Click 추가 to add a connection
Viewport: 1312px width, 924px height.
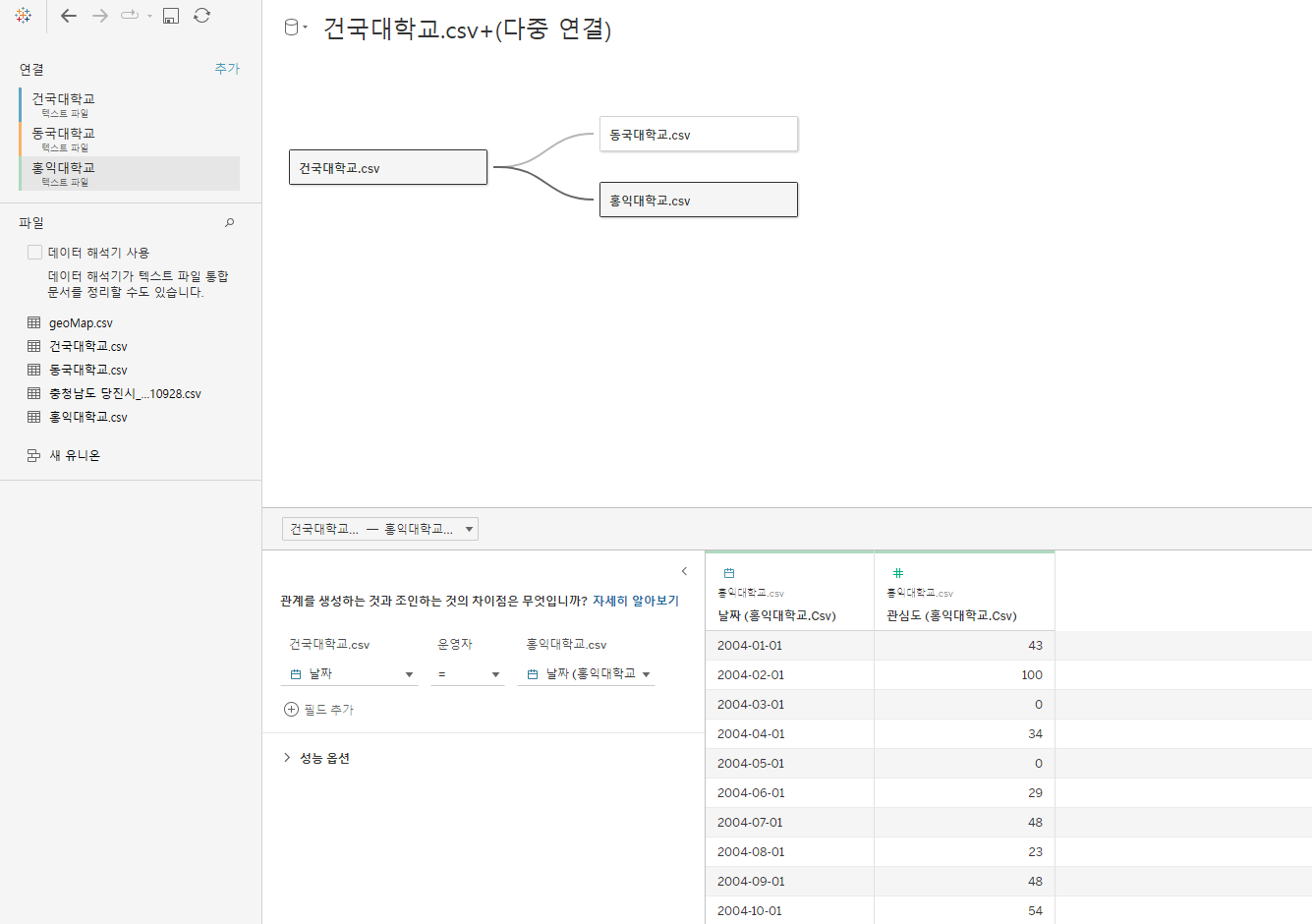pyautogui.click(x=227, y=69)
